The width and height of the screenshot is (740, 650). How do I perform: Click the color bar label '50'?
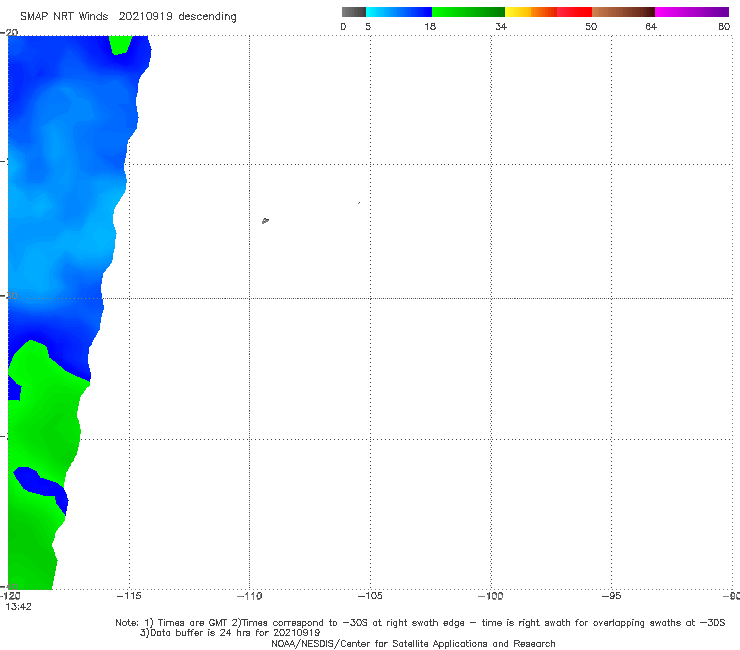click(591, 27)
